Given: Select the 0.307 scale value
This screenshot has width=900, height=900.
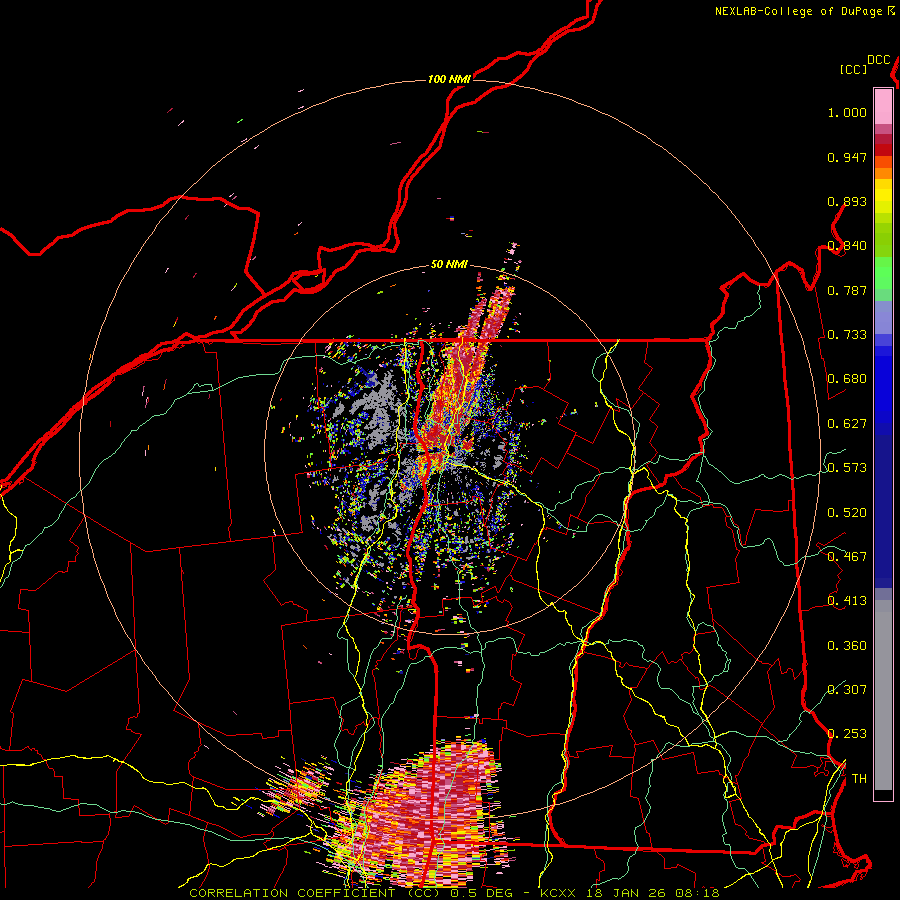Looking at the screenshot, I should pyautogui.click(x=847, y=690).
